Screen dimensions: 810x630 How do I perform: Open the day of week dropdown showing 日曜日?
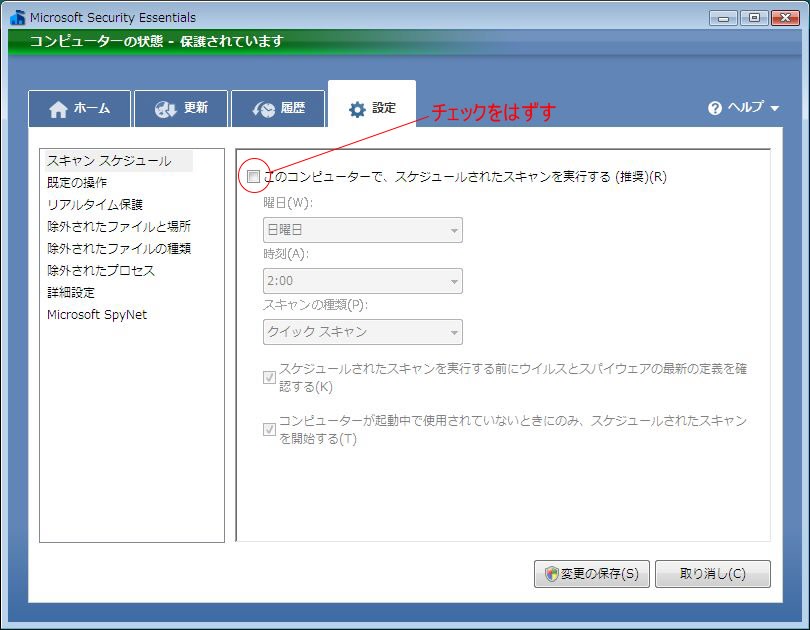362,230
